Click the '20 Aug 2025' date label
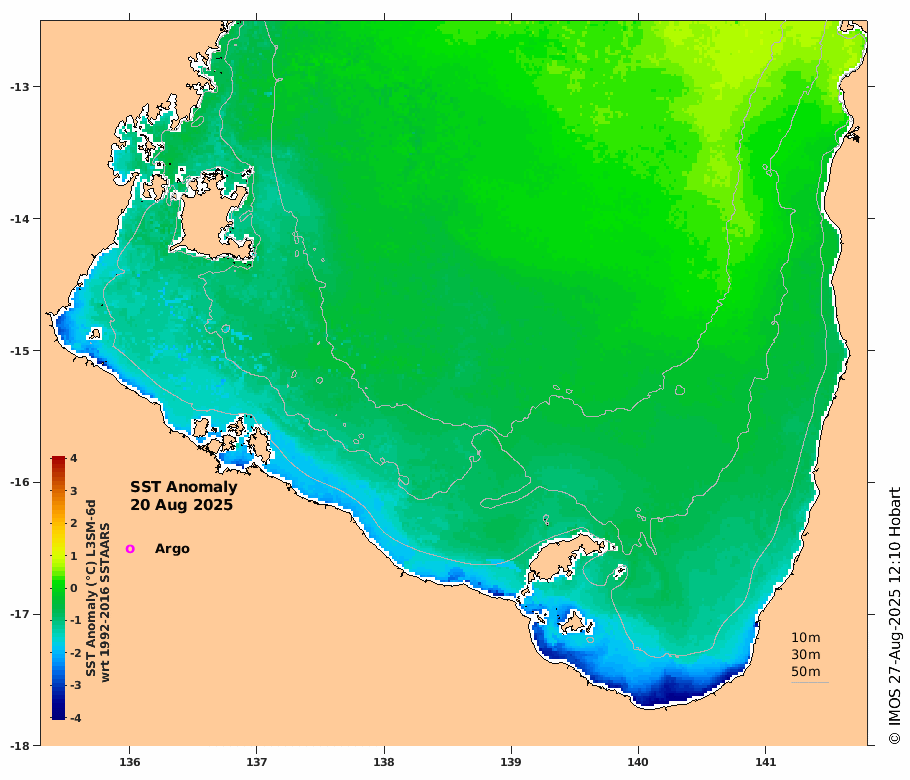Screen dimensions: 910x780 pyautogui.click(x=181, y=505)
